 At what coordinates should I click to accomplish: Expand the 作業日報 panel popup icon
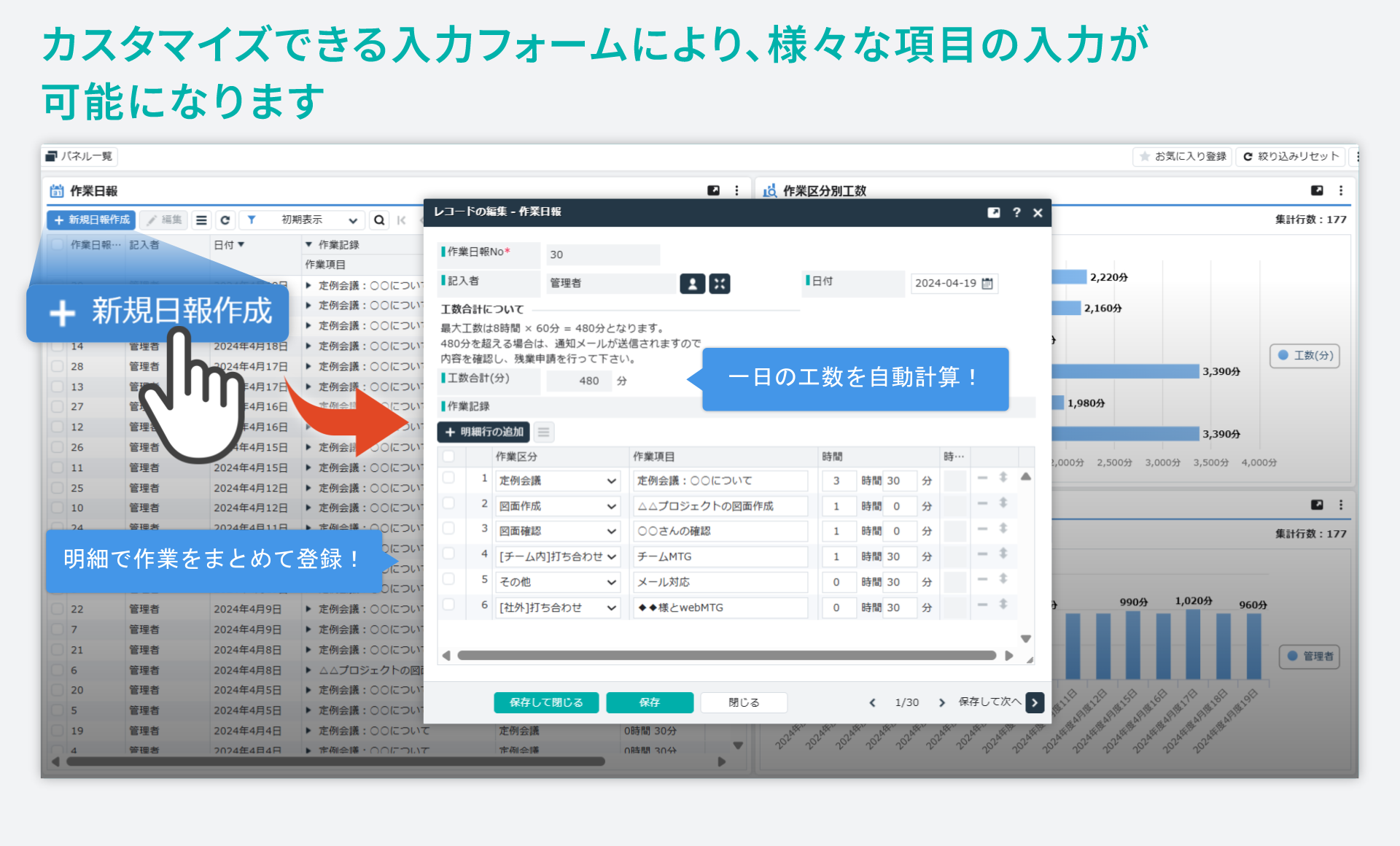click(713, 190)
